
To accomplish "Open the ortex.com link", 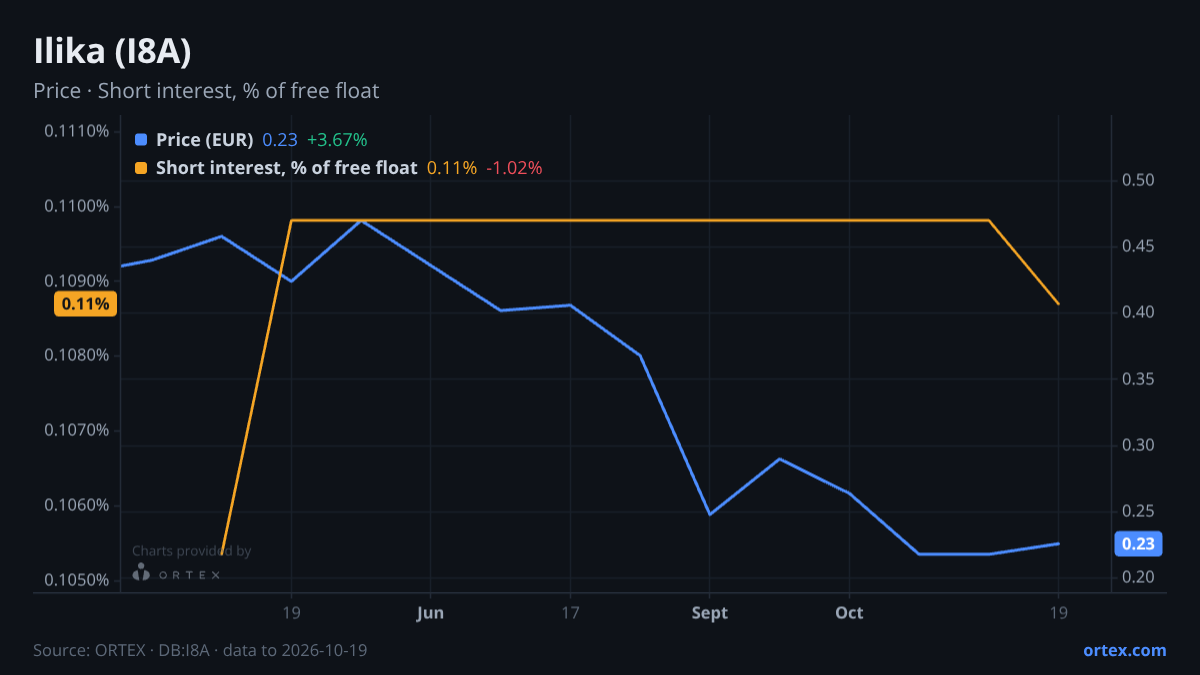I will (1125, 650).
